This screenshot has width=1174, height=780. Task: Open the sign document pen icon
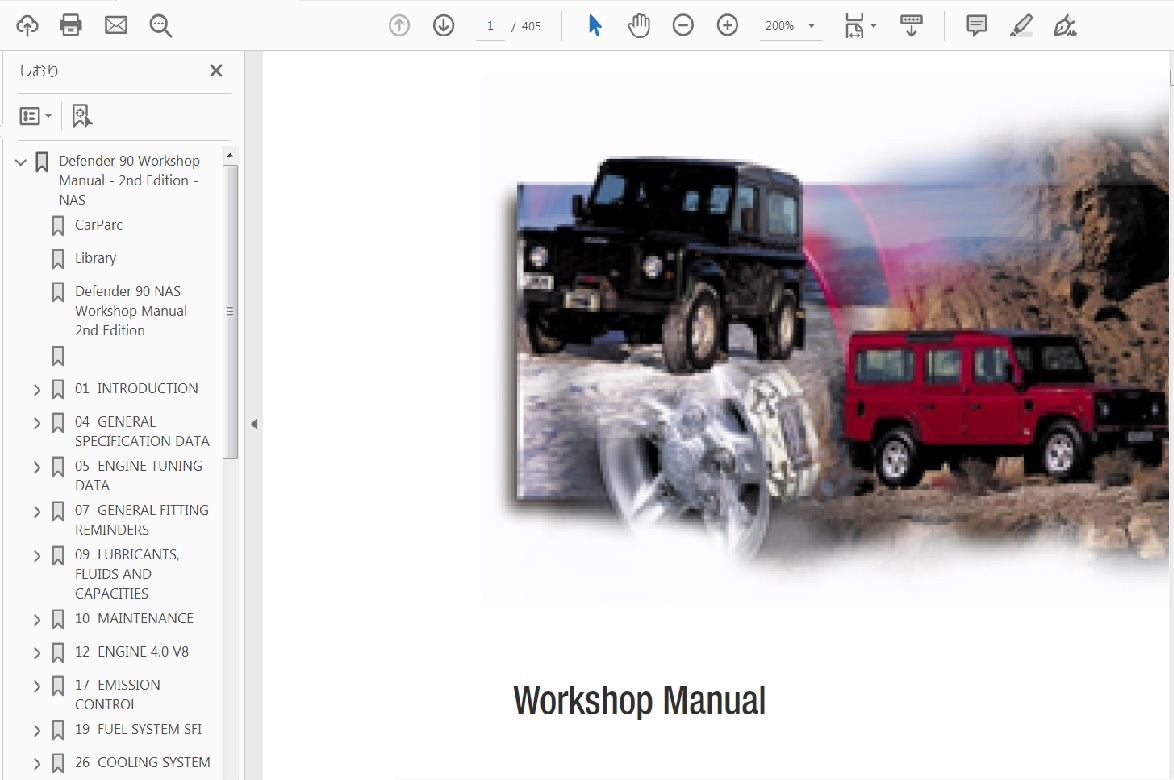1065,25
